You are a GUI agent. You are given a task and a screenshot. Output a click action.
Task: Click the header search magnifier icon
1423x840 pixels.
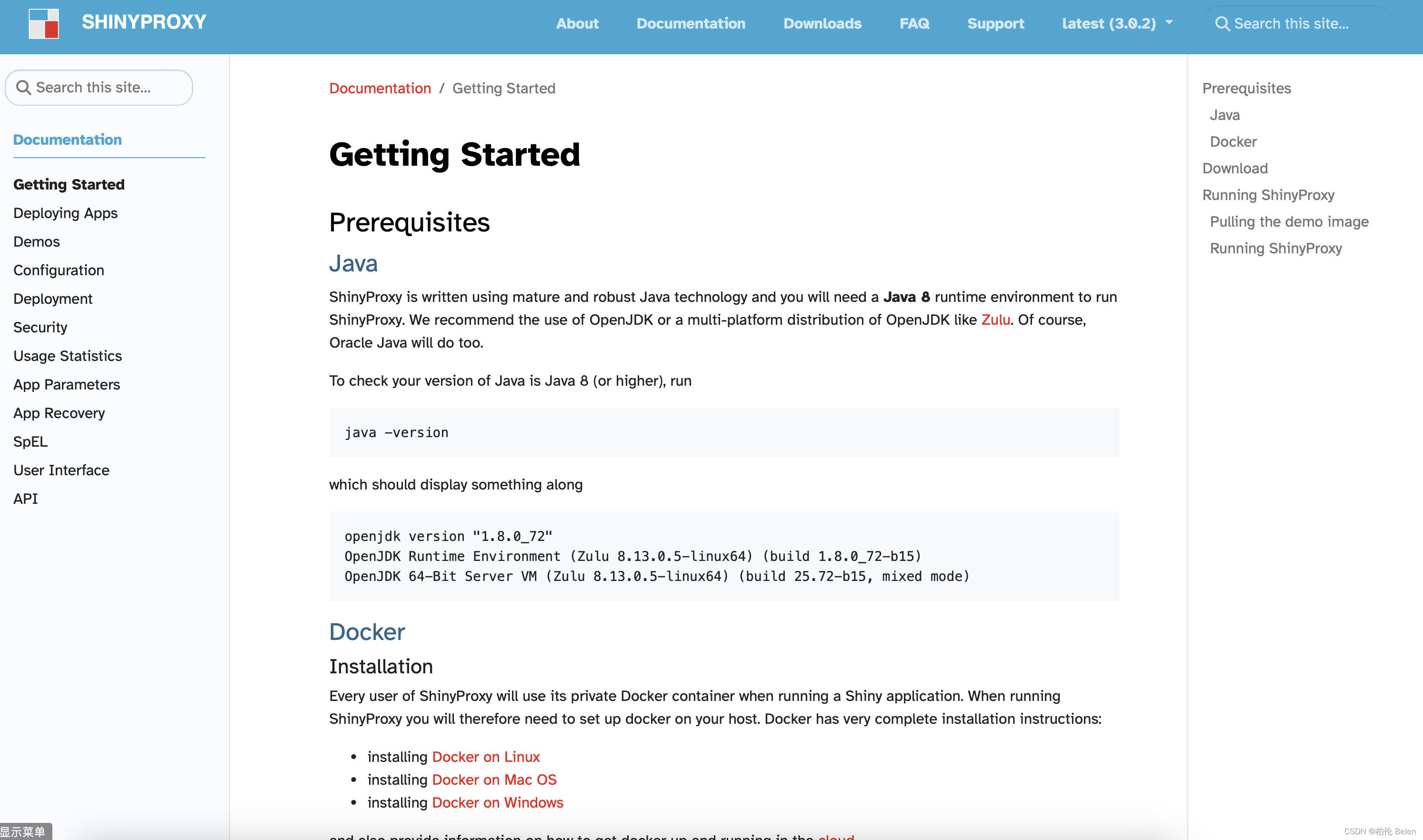coord(1222,24)
